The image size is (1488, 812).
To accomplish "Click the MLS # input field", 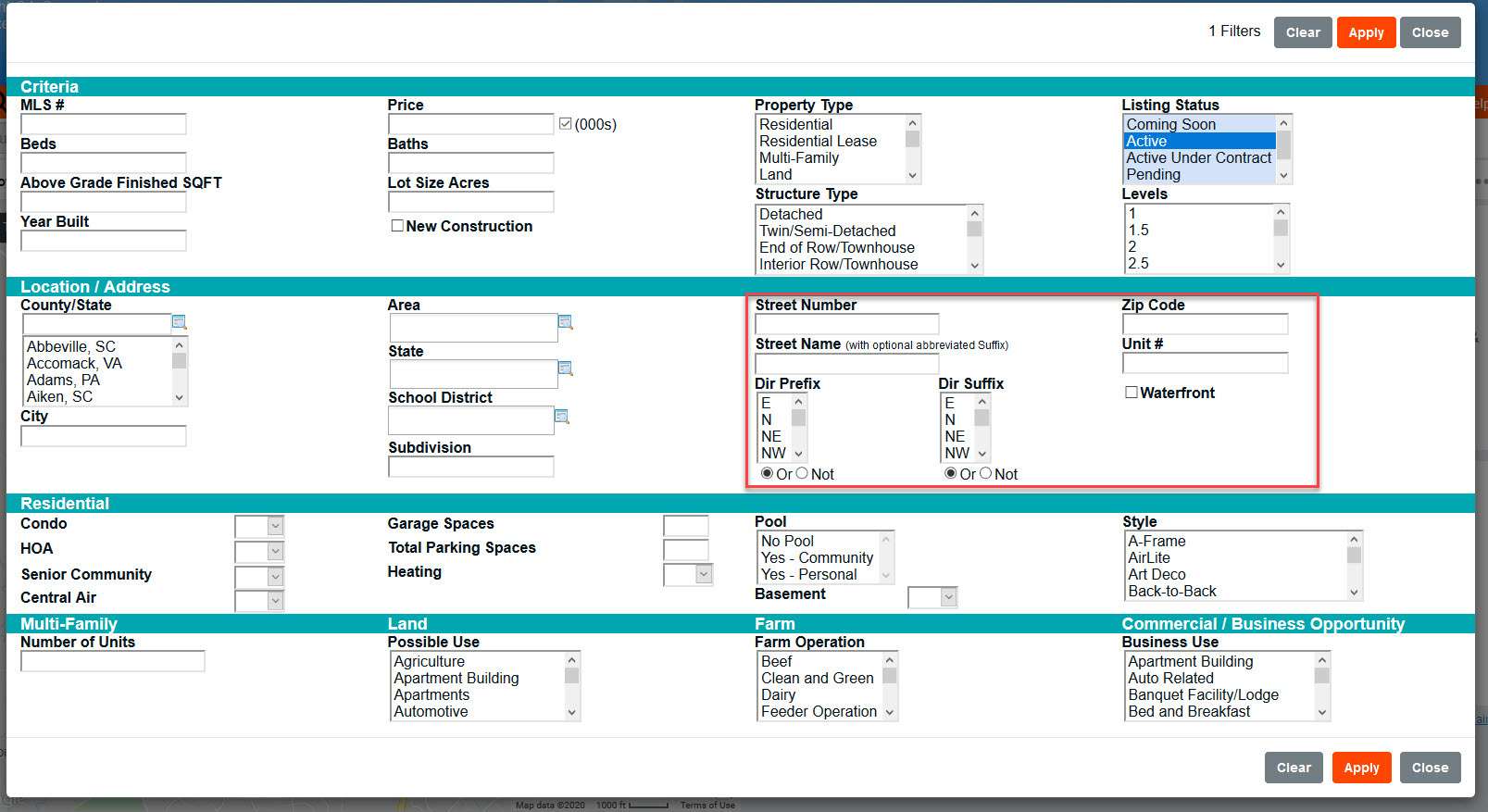I will tap(104, 124).
